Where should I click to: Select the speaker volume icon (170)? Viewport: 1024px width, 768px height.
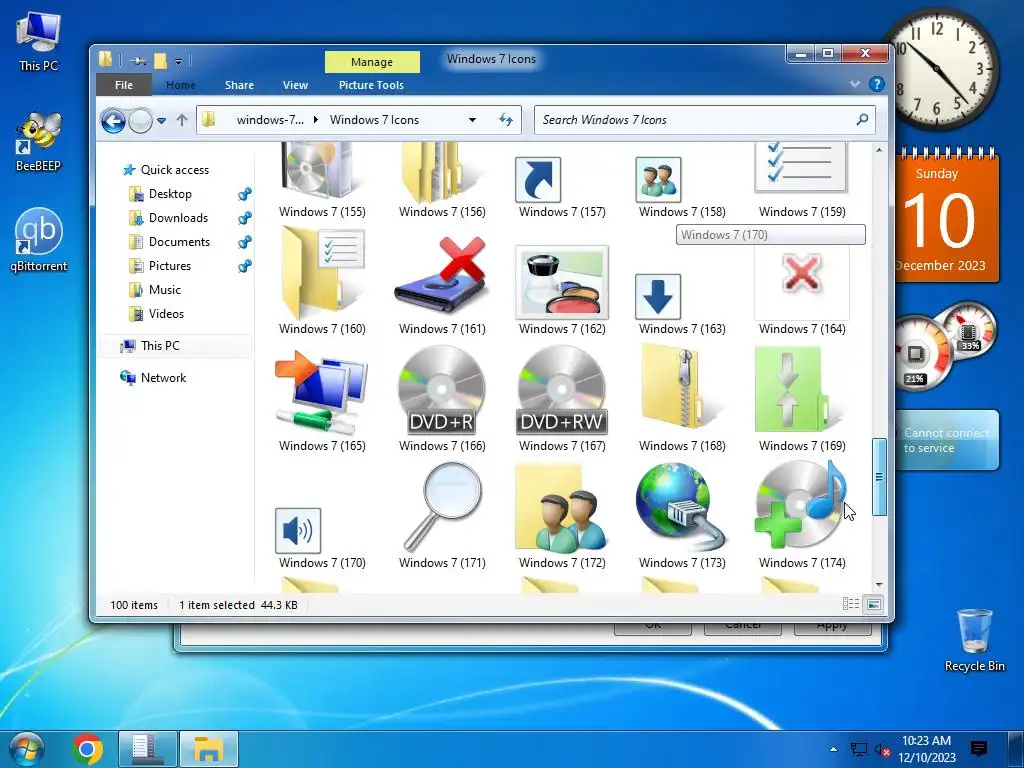click(298, 530)
